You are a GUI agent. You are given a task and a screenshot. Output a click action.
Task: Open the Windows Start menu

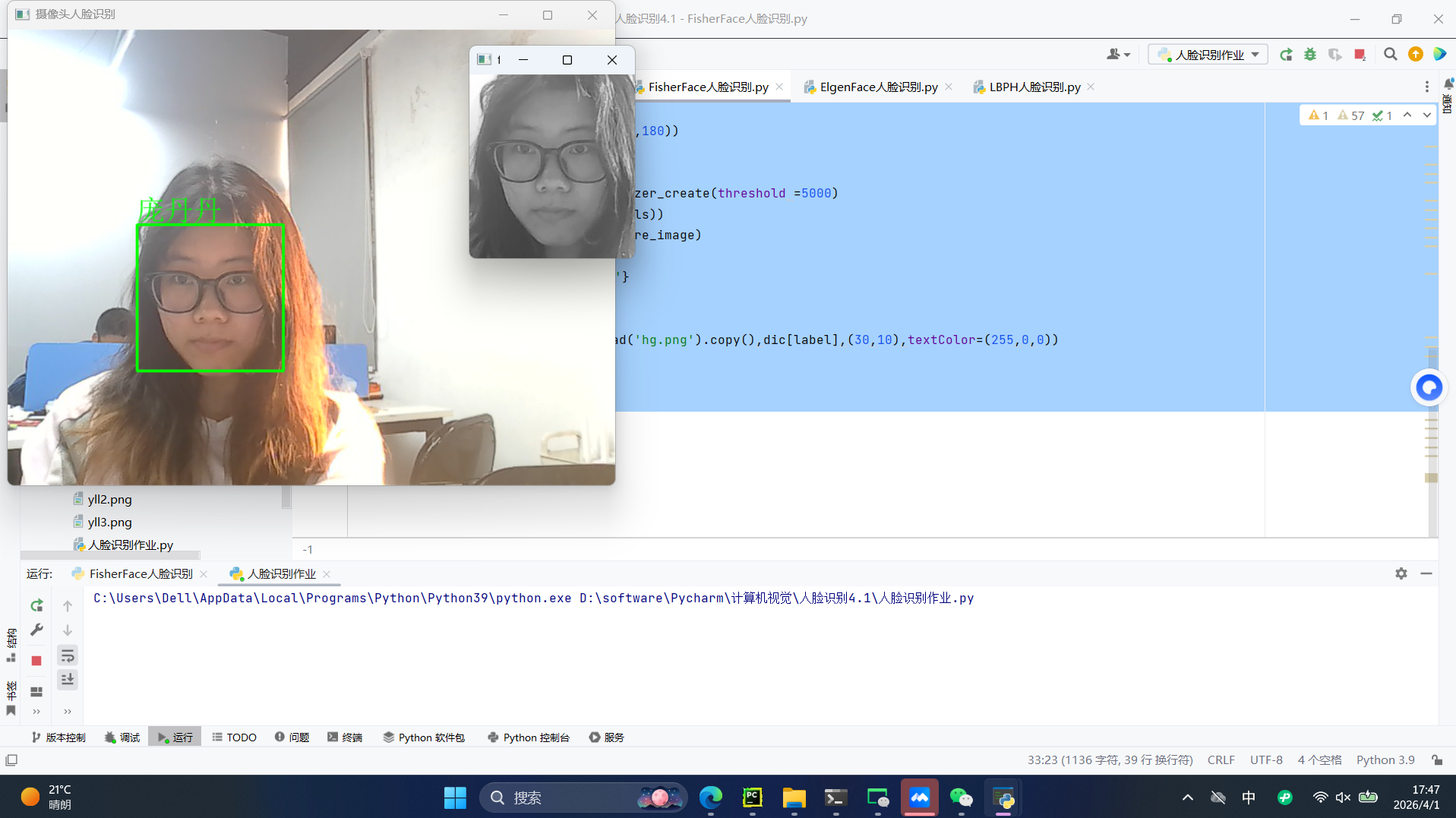455,797
